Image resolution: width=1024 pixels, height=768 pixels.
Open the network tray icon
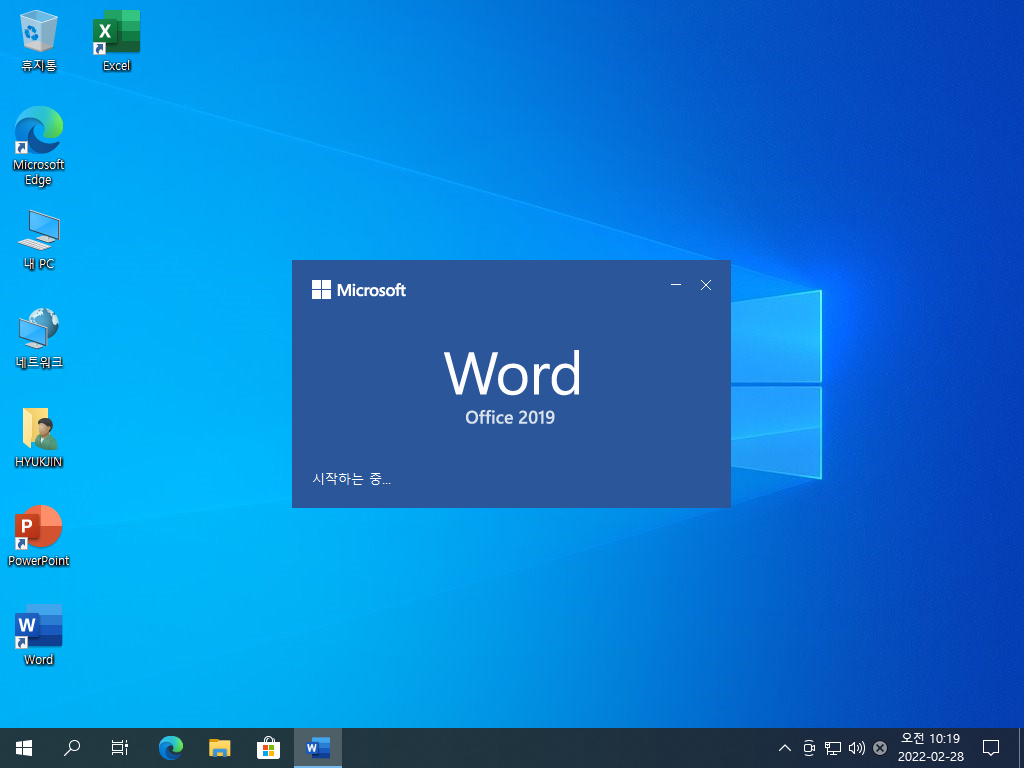pyautogui.click(x=833, y=748)
